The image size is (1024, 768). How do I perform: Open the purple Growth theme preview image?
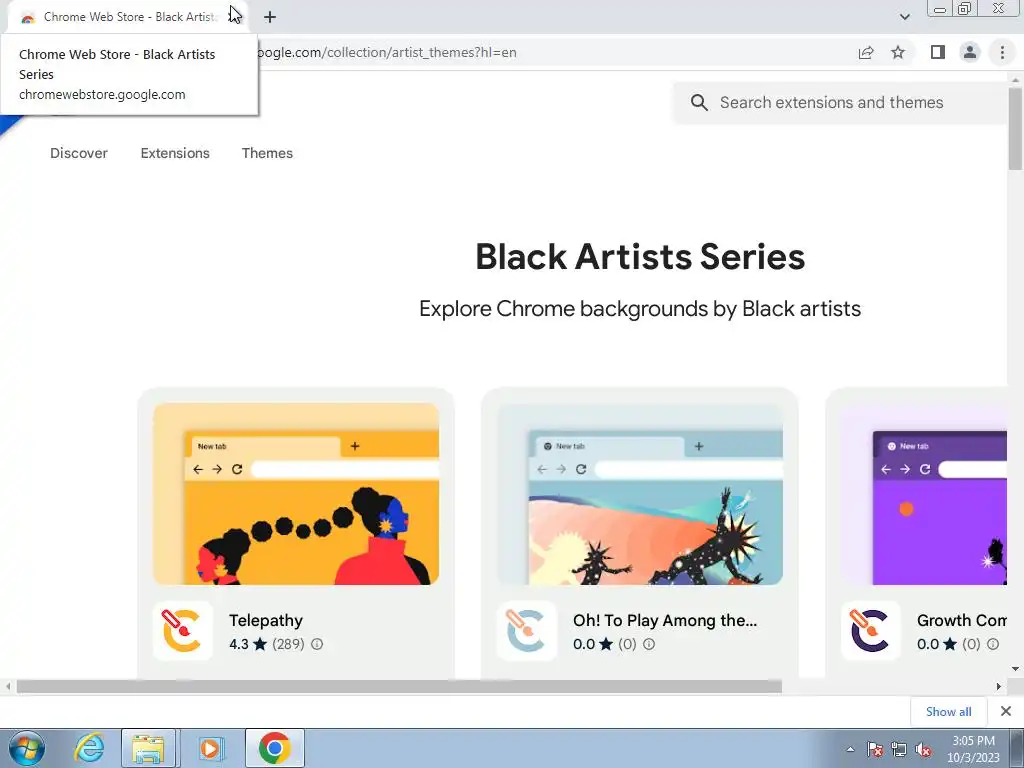(924, 494)
